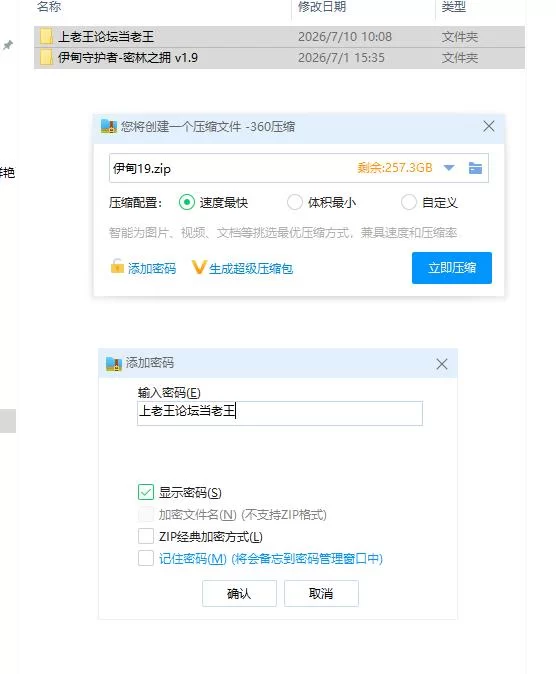Viewport: 556px width, 674px height.
Task: Click the folder icon of 伊甸守护者-密林之拥 v1.9
Action: 46,58
